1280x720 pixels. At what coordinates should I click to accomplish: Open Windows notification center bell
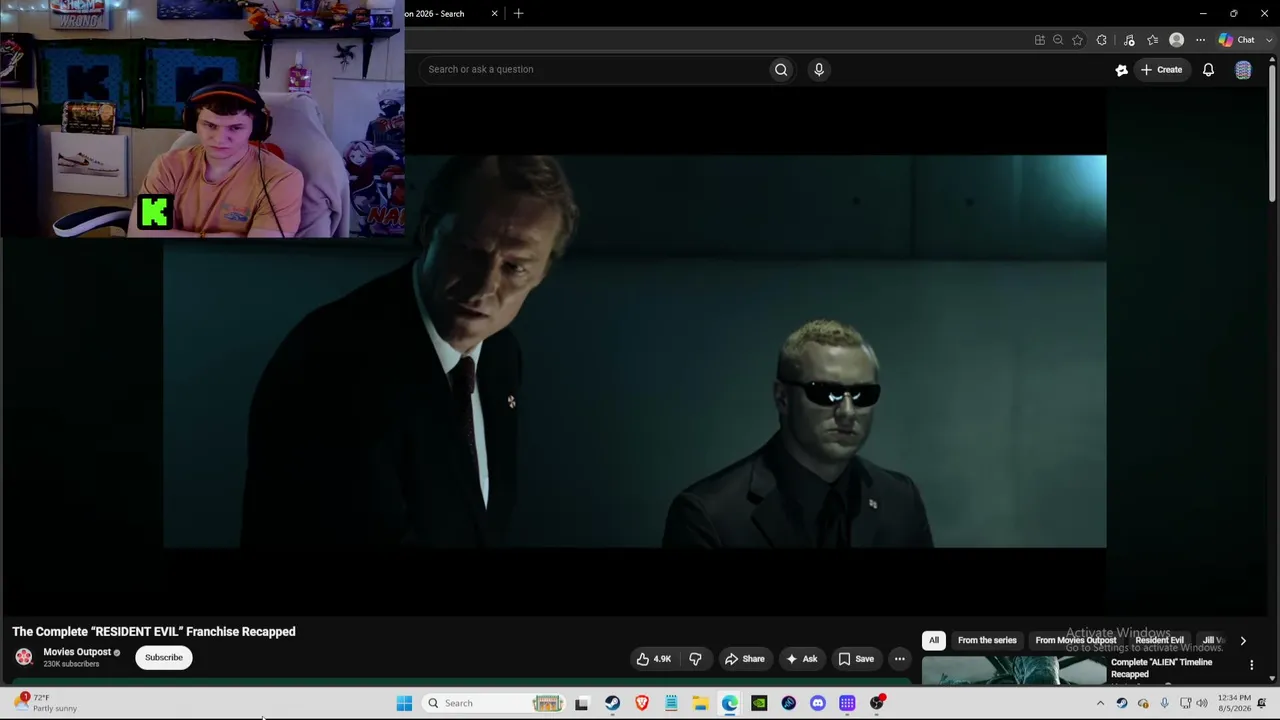(x=1262, y=703)
